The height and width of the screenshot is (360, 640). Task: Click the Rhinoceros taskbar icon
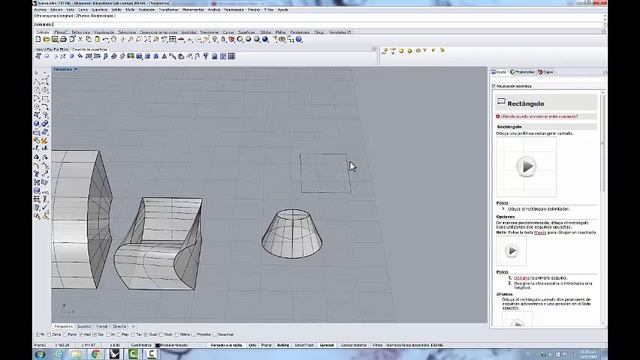(x=114, y=354)
